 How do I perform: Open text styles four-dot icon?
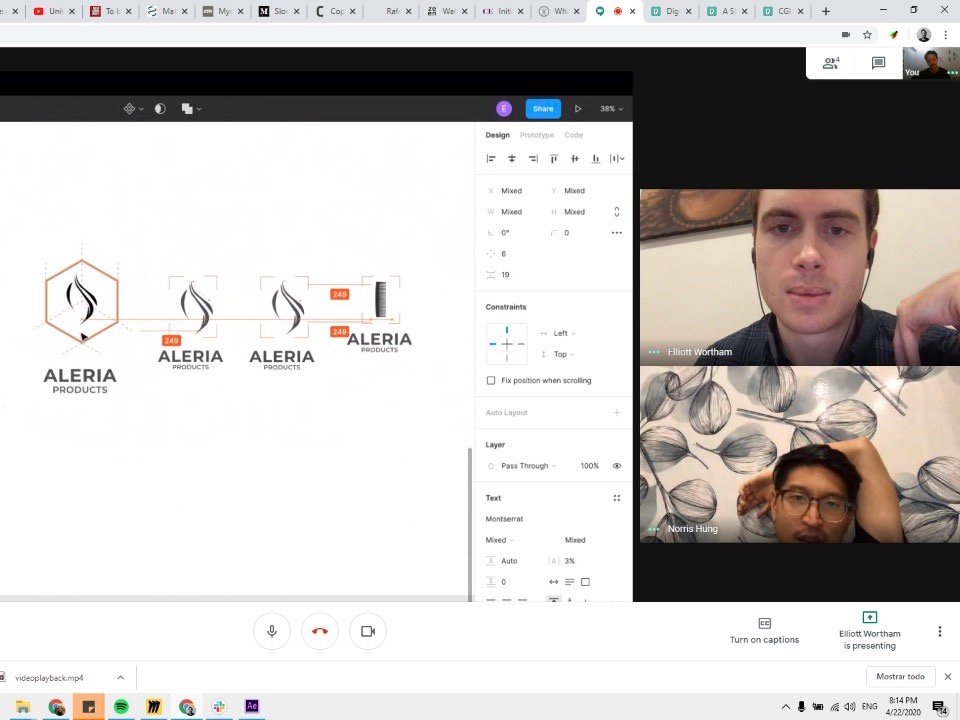(617, 498)
